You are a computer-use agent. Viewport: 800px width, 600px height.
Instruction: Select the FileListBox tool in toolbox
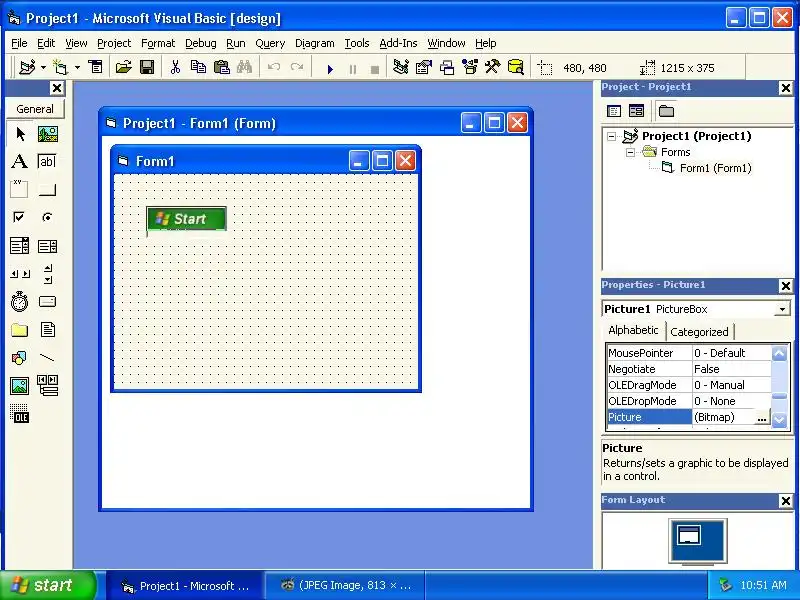point(47,330)
